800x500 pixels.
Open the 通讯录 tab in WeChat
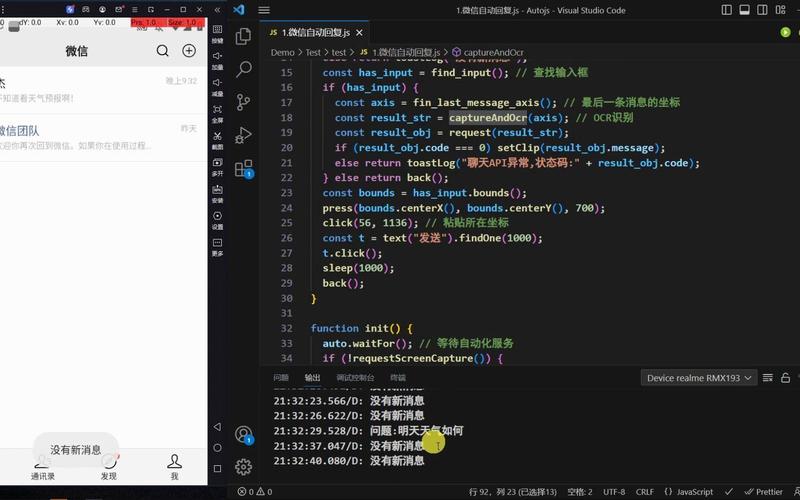tap(42, 467)
